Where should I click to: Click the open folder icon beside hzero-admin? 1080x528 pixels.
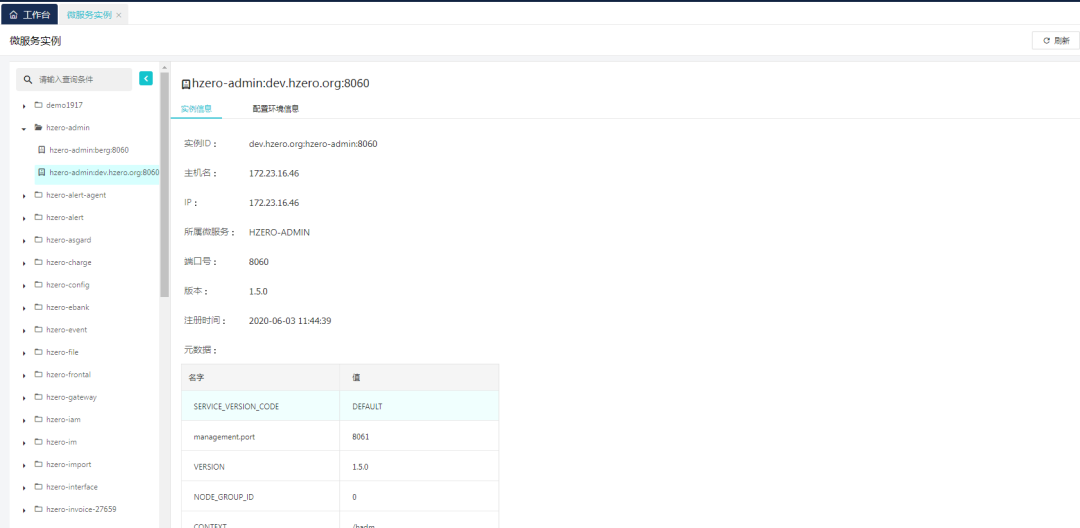[38, 128]
